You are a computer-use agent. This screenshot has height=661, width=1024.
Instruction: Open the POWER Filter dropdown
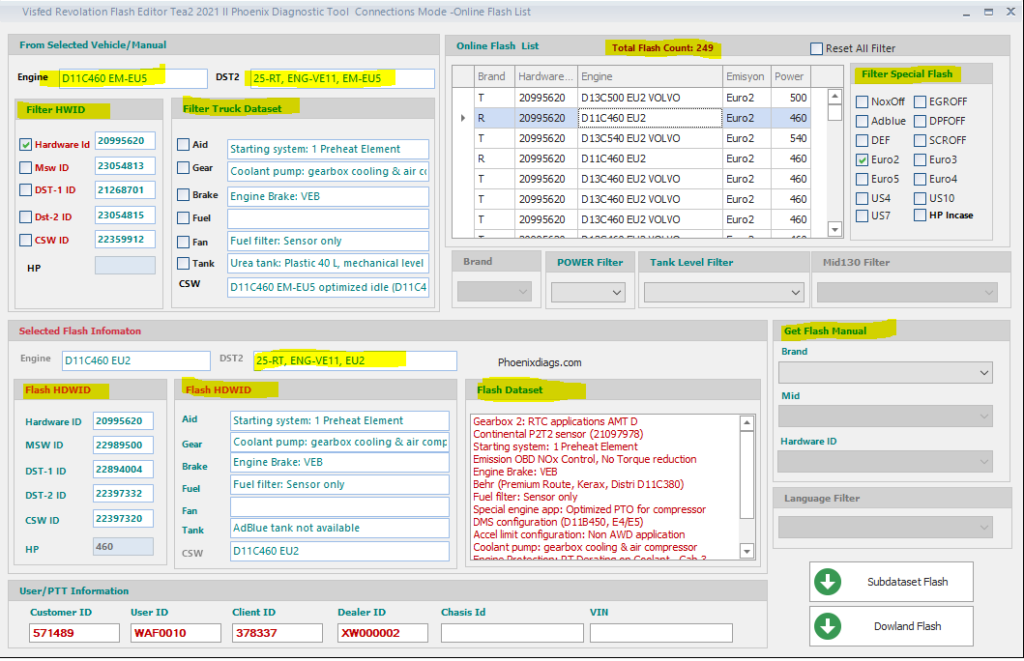pyautogui.click(x=588, y=292)
